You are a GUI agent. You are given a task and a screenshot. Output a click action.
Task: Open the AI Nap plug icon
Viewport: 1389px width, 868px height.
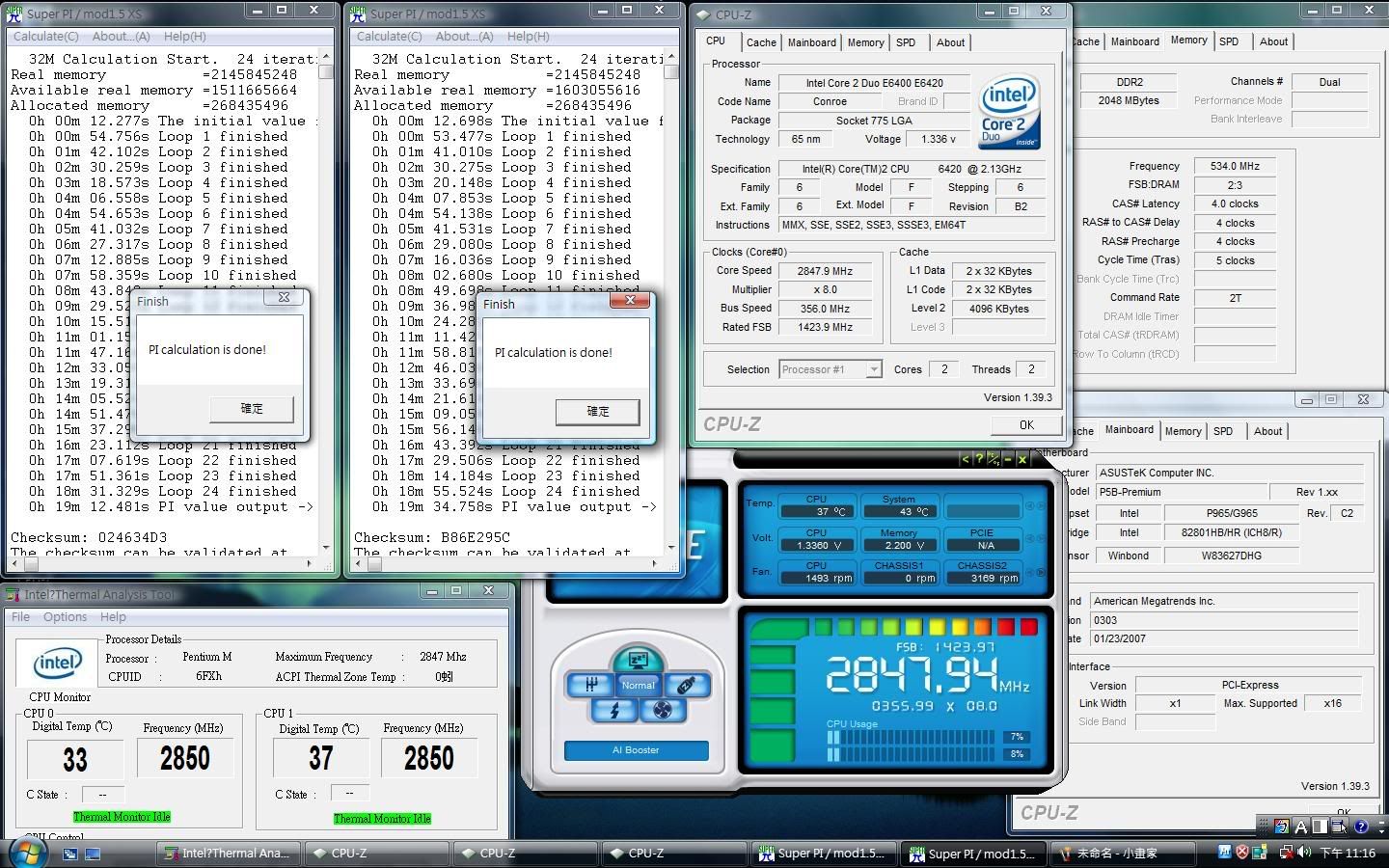point(686,685)
